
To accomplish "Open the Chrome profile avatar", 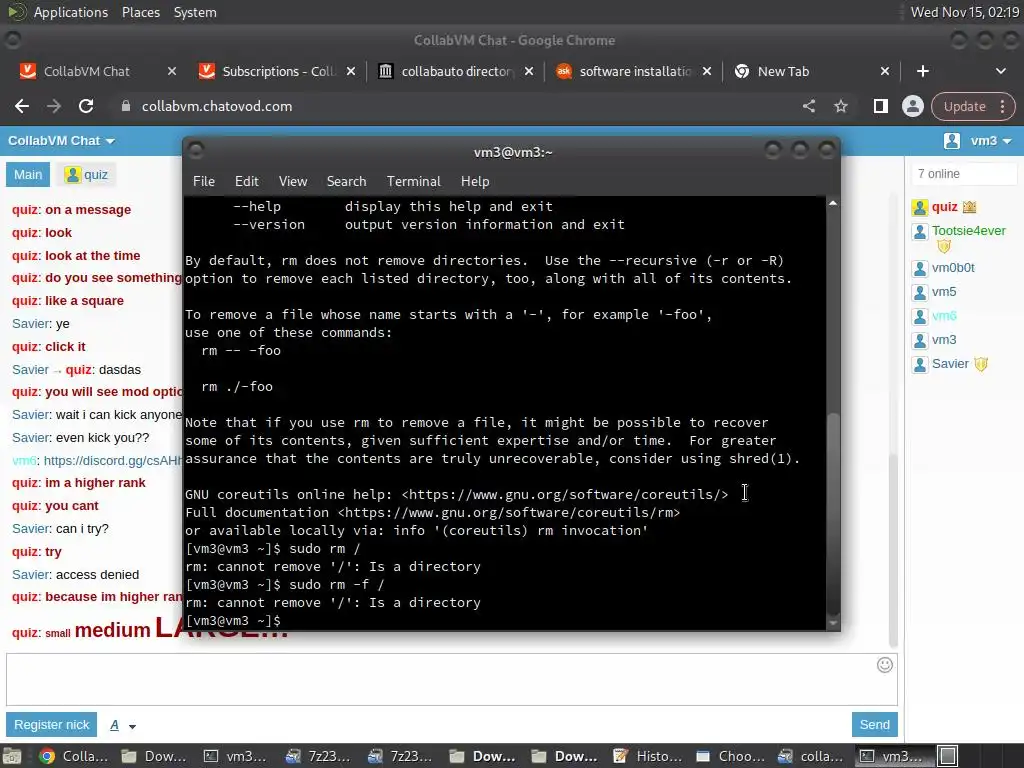I will (912, 106).
